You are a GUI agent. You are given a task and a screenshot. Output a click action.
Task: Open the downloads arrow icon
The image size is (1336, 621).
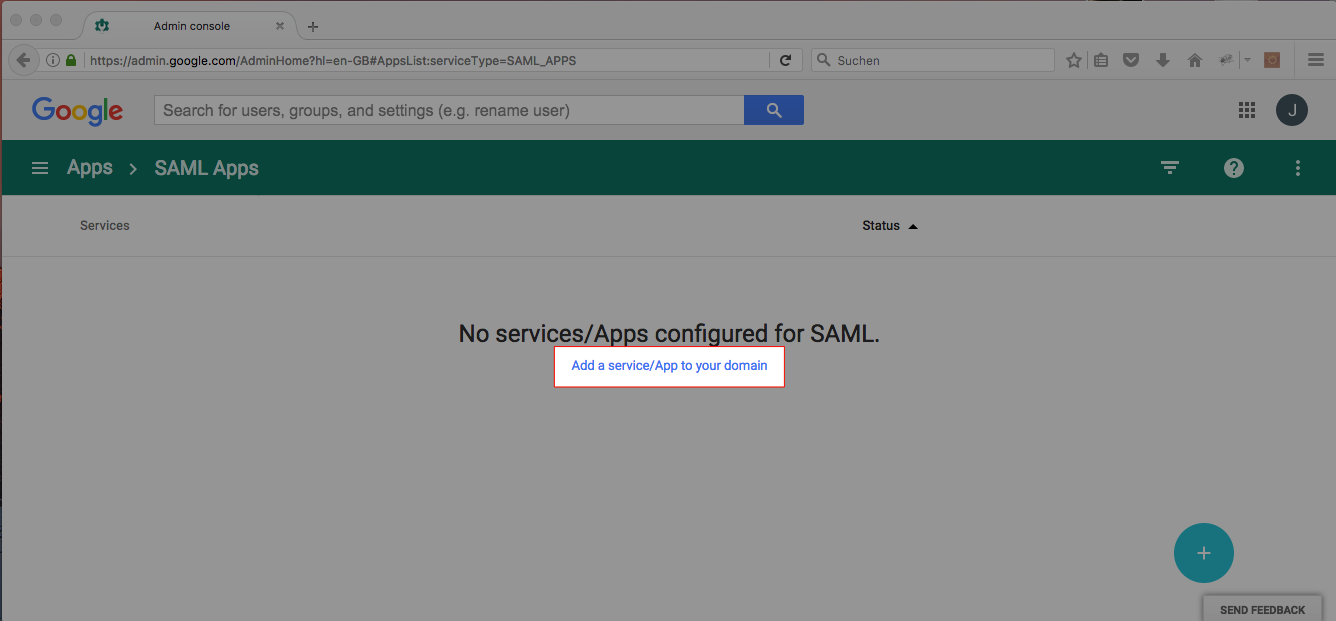[1162, 60]
